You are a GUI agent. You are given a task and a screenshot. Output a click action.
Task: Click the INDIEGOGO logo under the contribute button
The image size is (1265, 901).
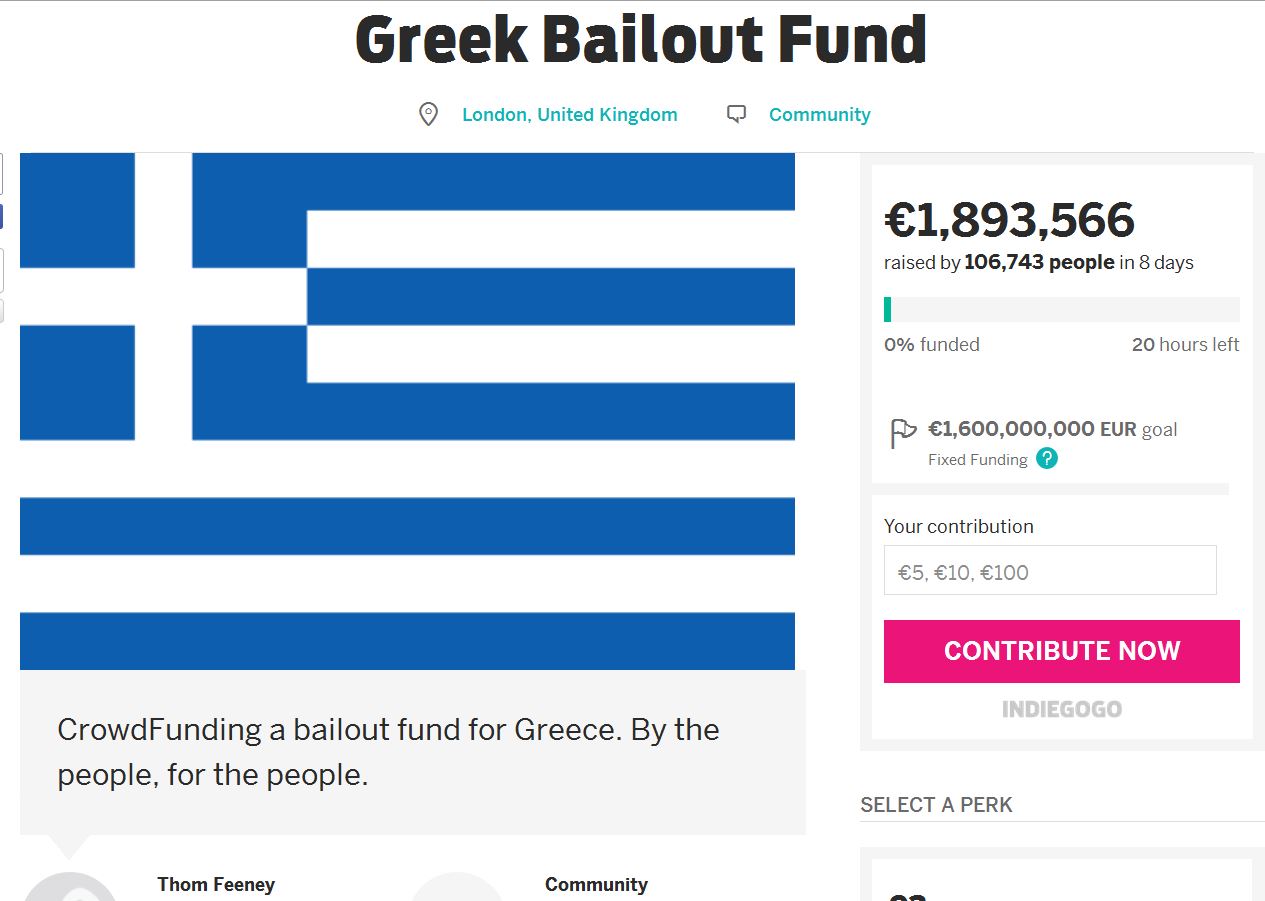coord(1061,709)
